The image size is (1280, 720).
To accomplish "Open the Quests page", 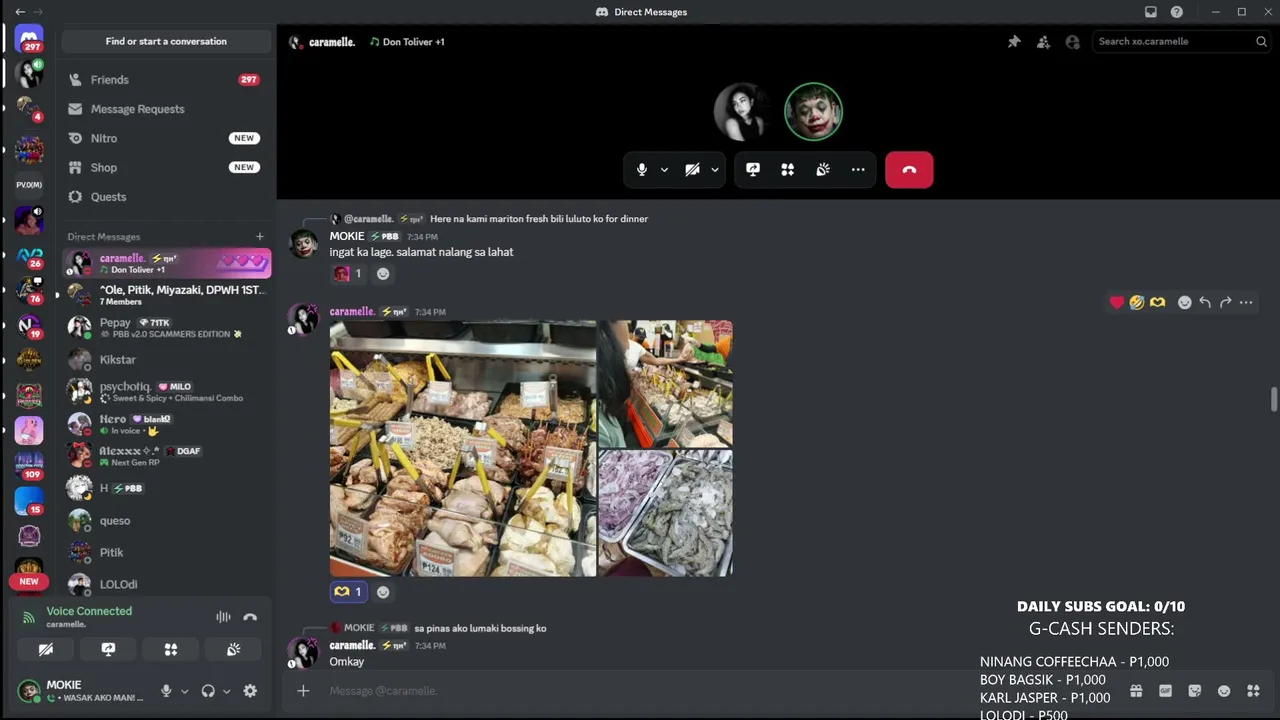I will pyautogui.click(x=166, y=197).
